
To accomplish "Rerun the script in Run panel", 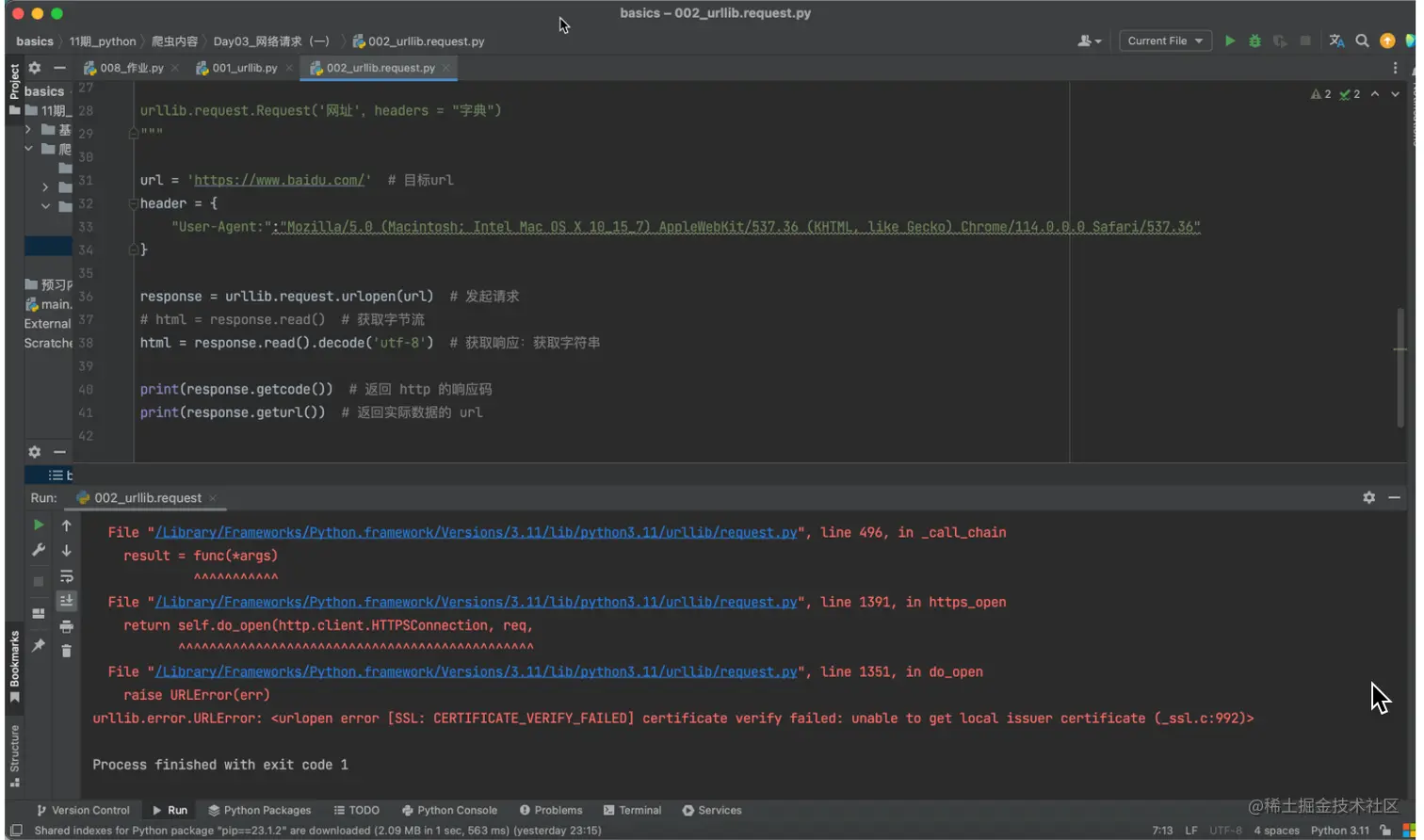I will tap(39, 525).
